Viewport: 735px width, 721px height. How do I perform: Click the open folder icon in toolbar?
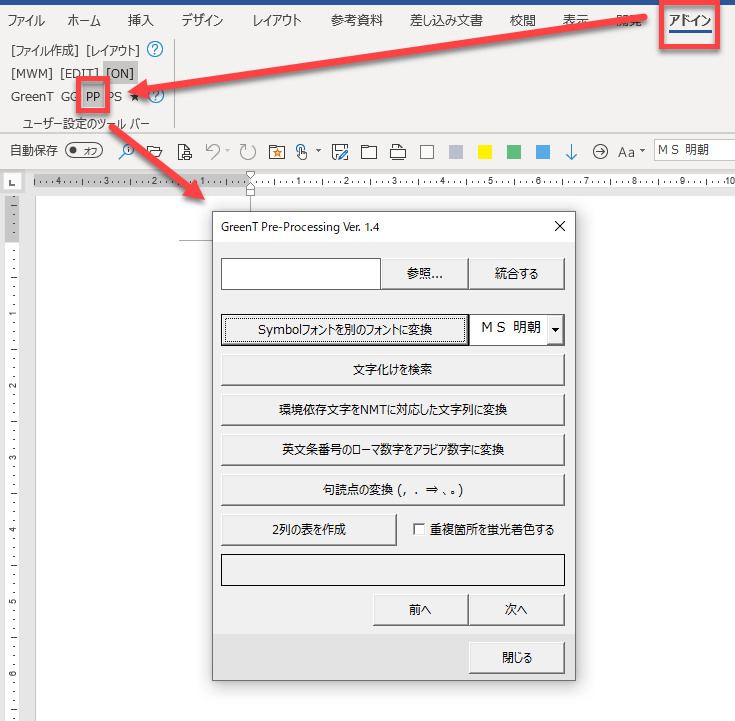click(x=155, y=152)
